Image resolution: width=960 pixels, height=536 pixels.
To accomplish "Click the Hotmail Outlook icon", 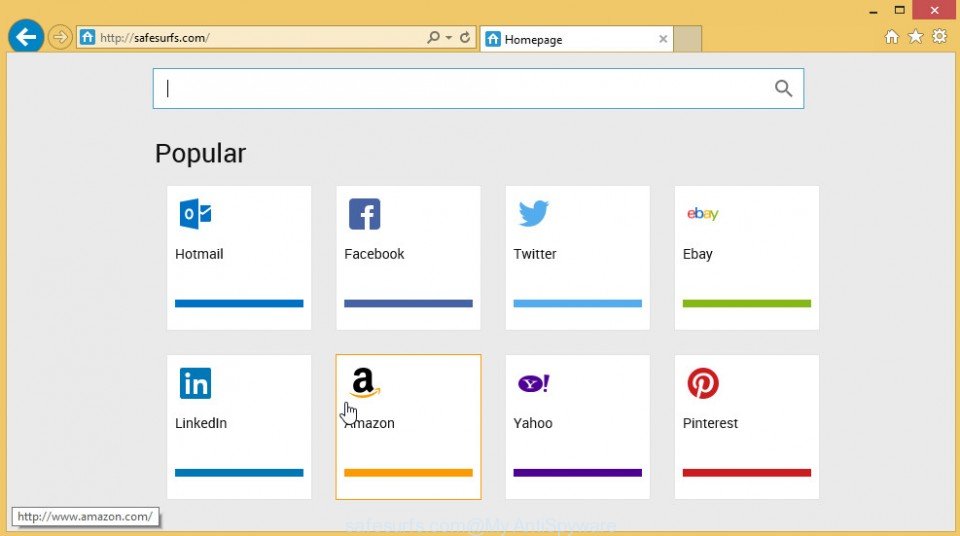I will [195, 214].
